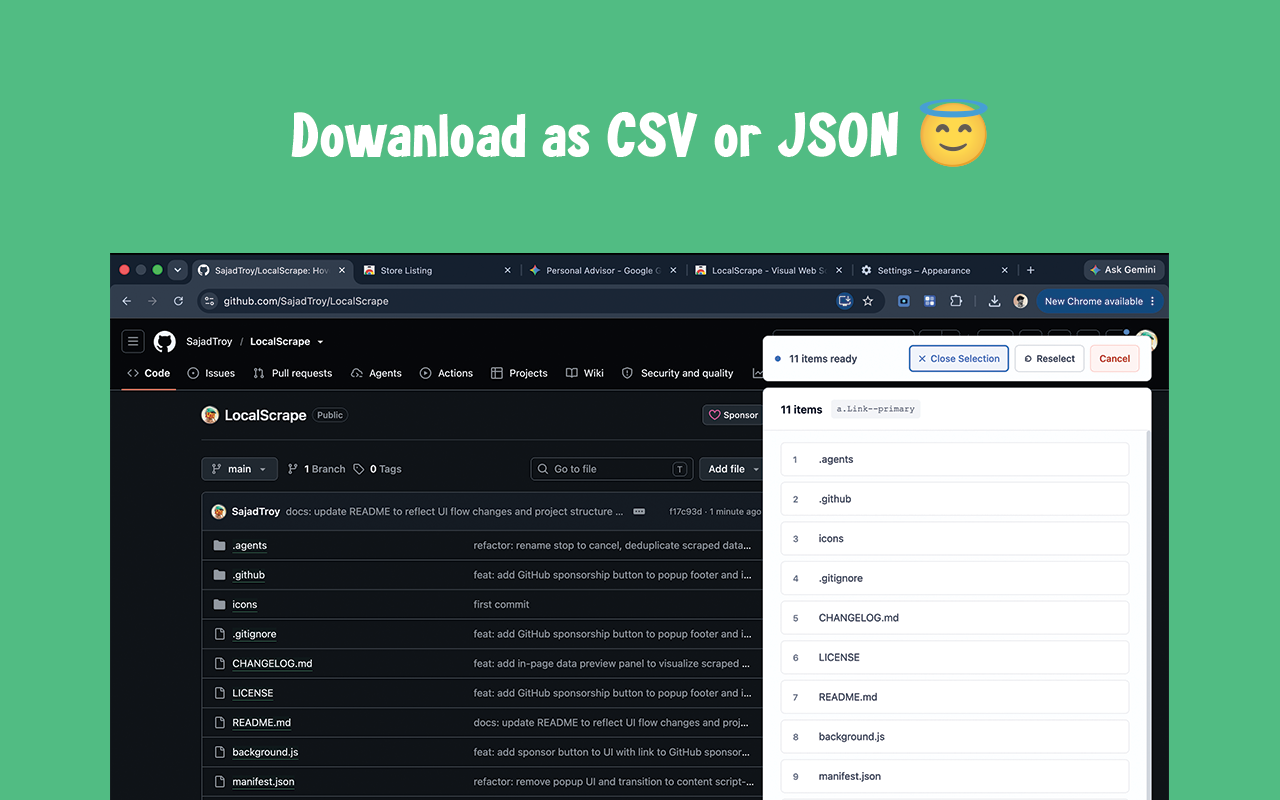This screenshot has width=1280, height=800.
Task: Switch to the Issues tab
Action: pos(211,373)
